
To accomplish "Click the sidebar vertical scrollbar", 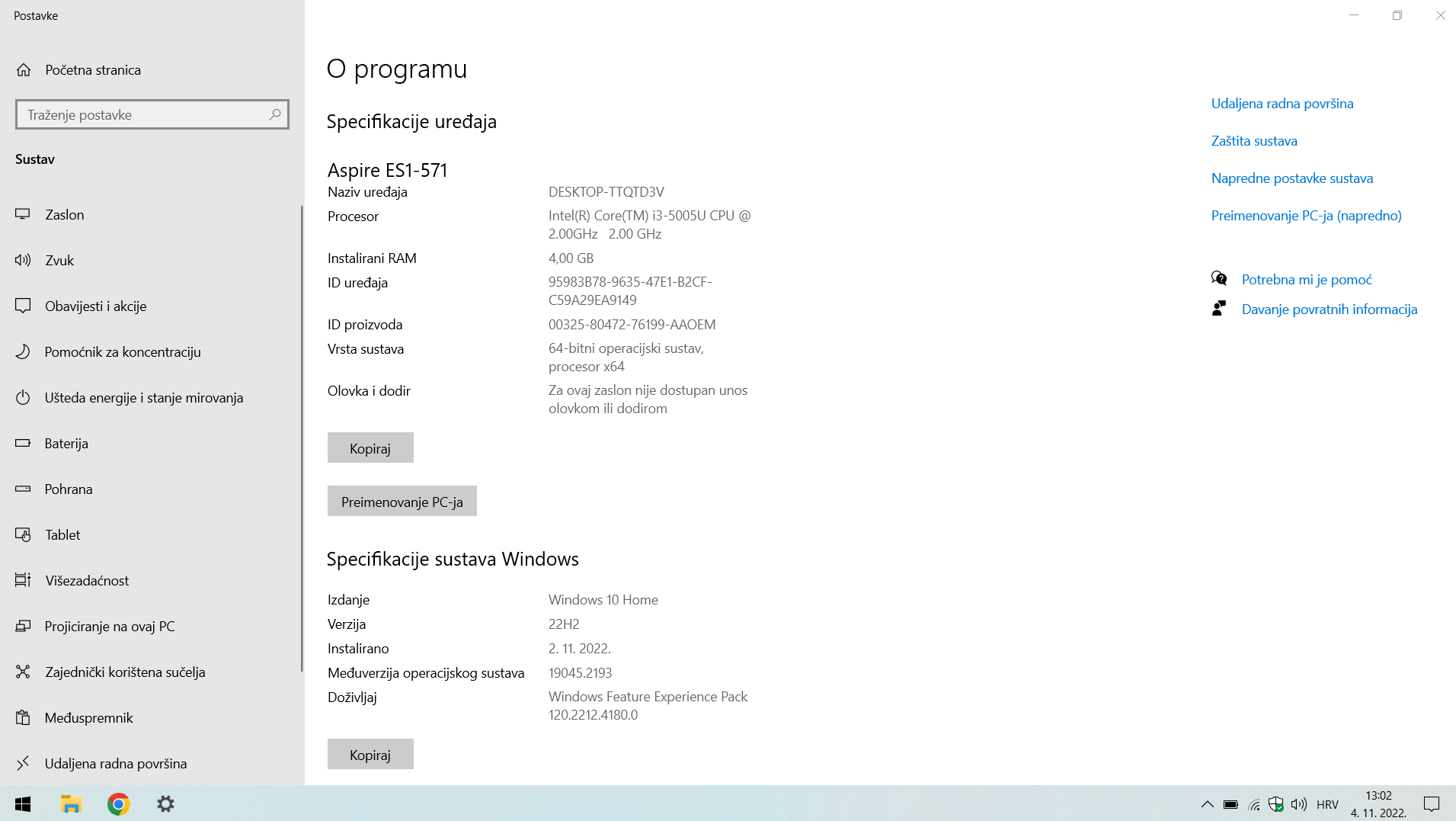I will pyautogui.click(x=302, y=438).
